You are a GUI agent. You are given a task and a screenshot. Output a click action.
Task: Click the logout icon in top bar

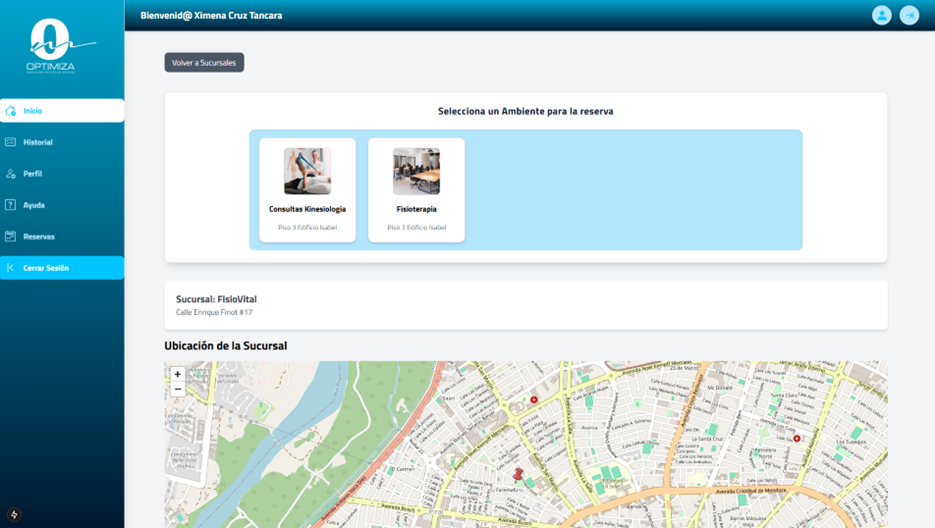909,15
